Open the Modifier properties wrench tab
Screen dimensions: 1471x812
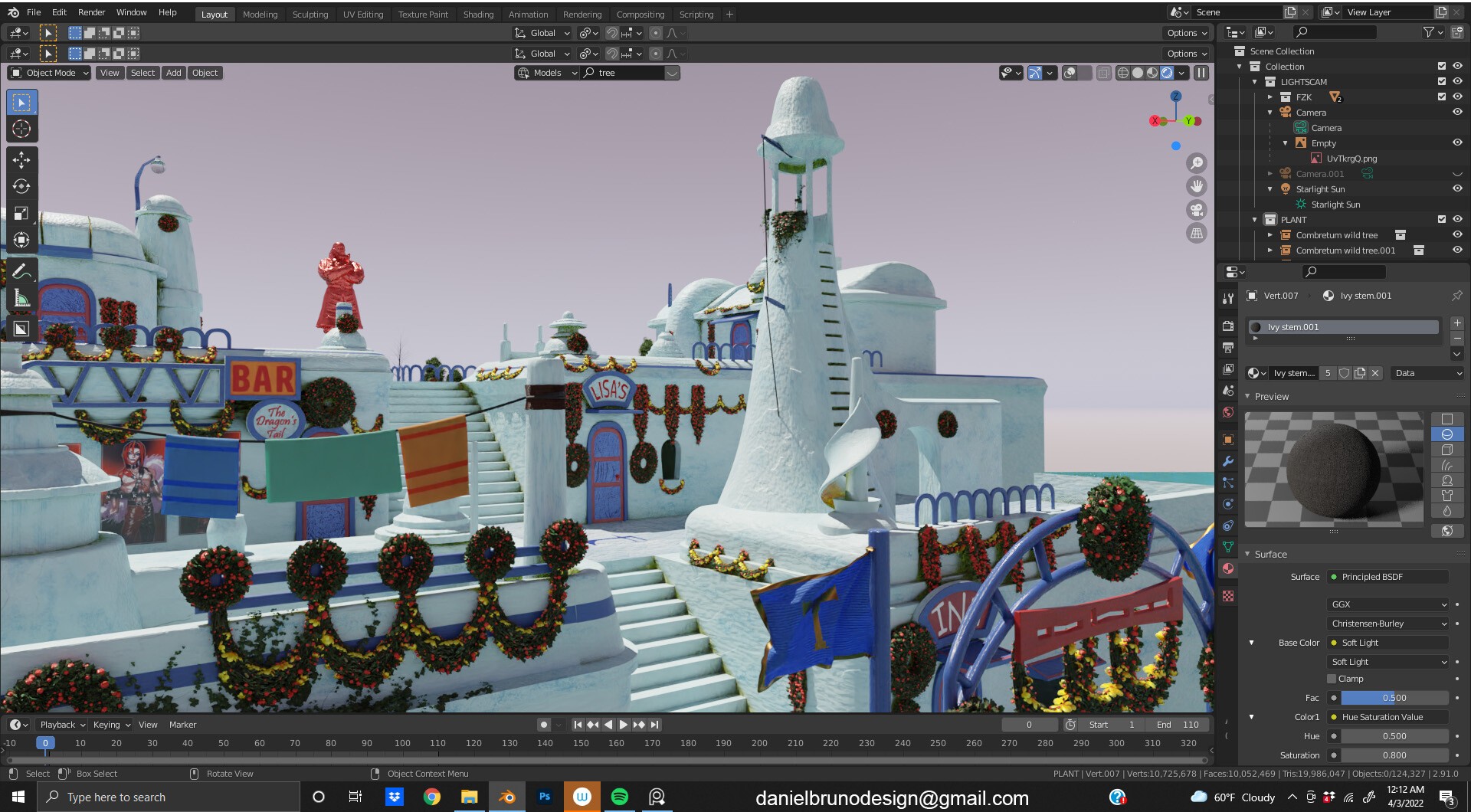click(x=1228, y=461)
